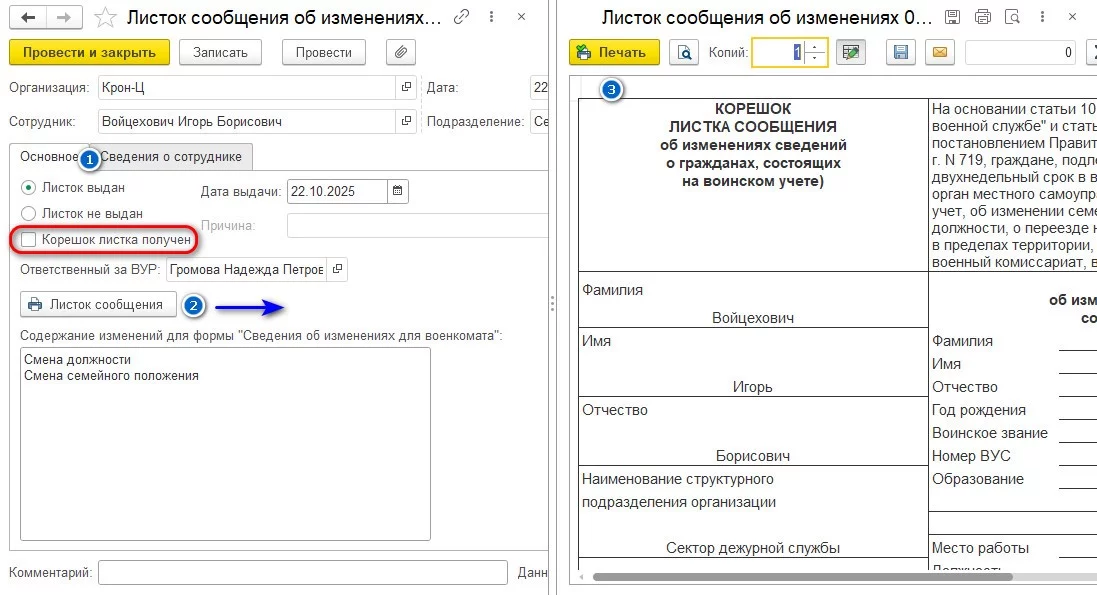Click the Причина input field

point(417,226)
